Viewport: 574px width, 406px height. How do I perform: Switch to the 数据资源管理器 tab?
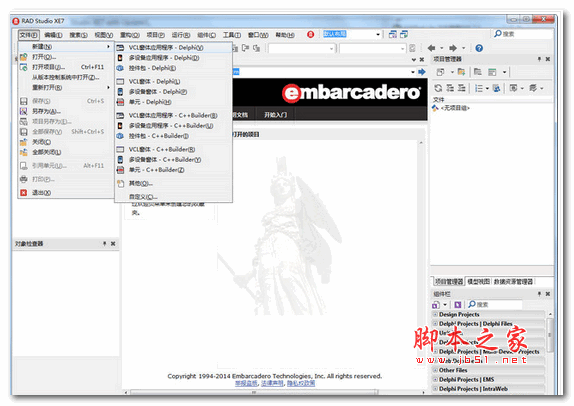click(513, 282)
